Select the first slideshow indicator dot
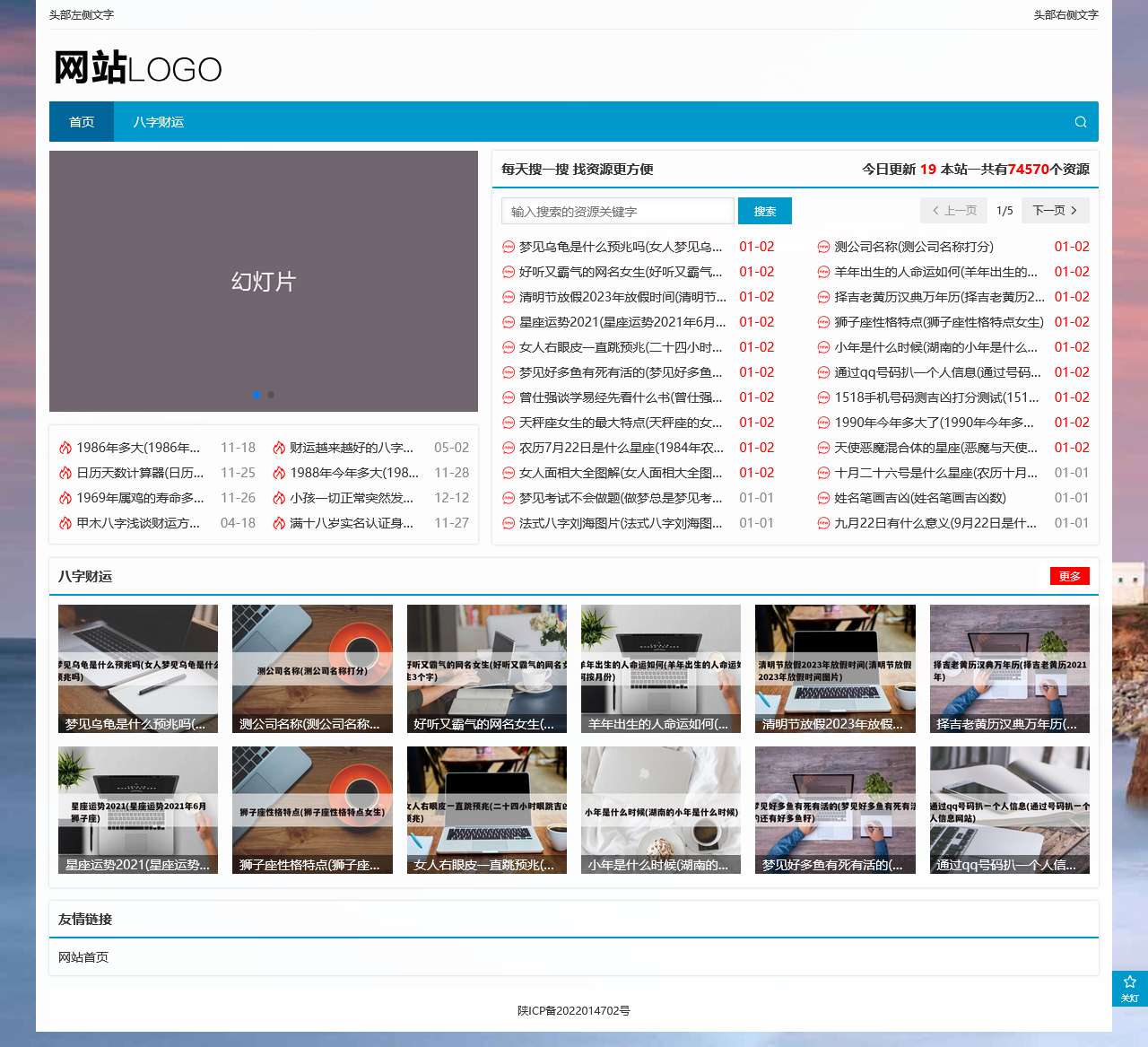Image resolution: width=1148 pixels, height=1047 pixels. tap(257, 395)
